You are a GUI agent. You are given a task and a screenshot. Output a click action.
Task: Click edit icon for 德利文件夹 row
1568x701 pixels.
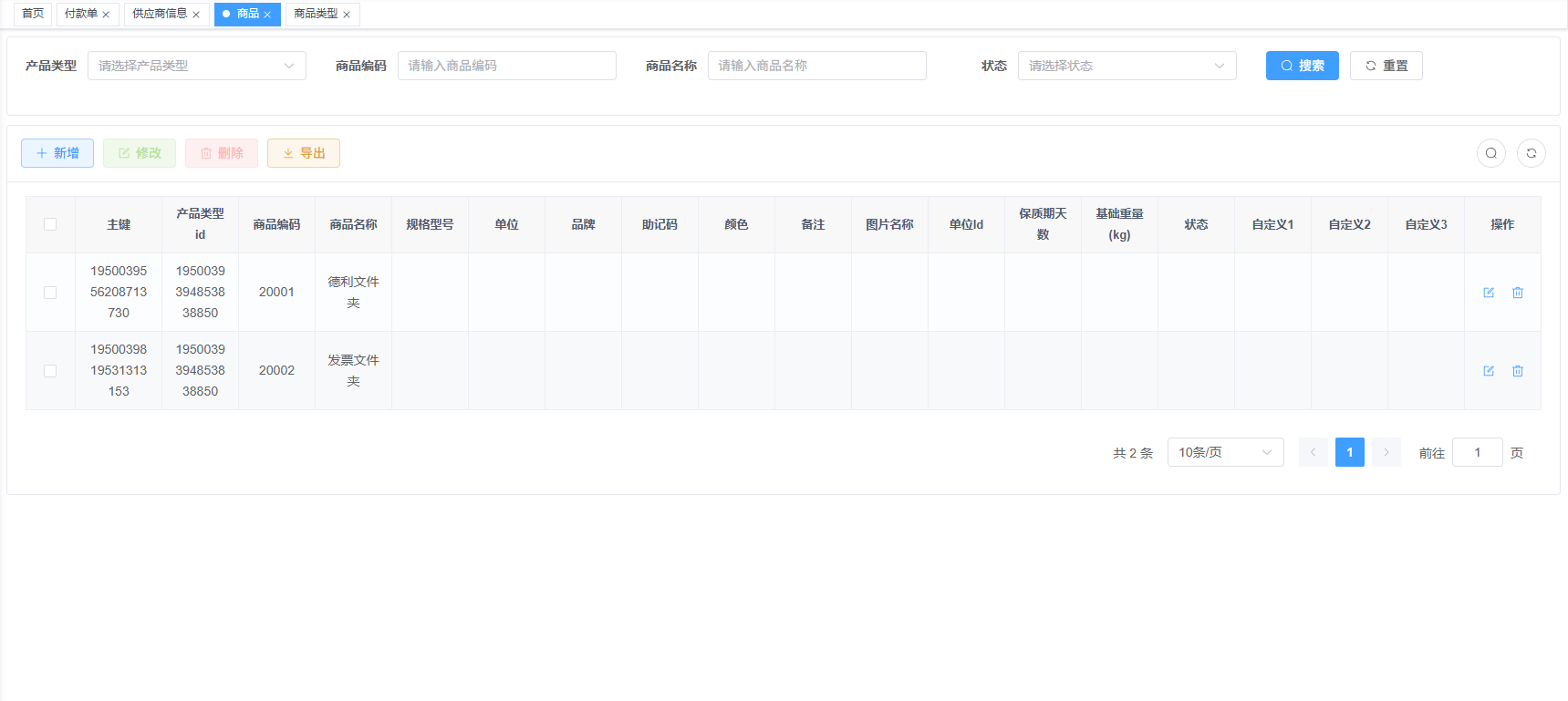point(1488,293)
